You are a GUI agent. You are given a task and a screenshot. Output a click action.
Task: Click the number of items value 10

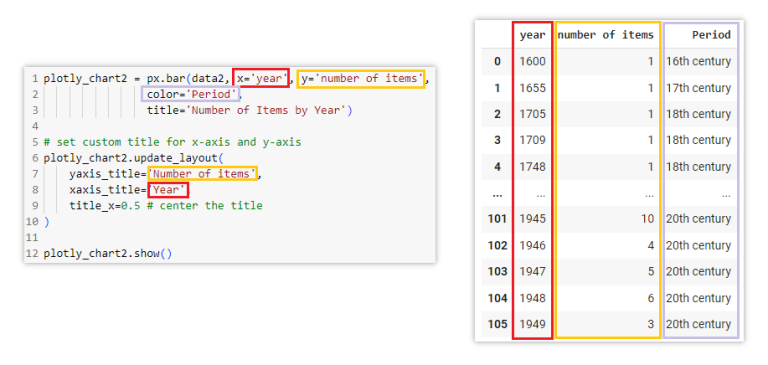coord(648,219)
